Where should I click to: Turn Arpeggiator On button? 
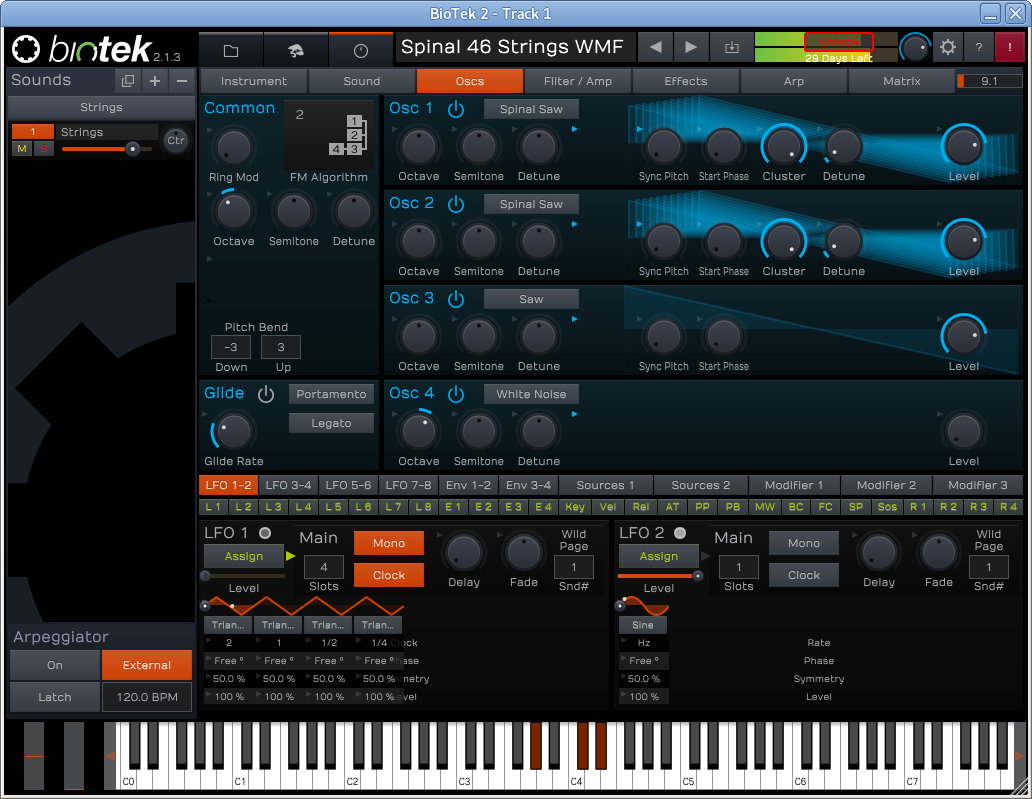coord(55,665)
